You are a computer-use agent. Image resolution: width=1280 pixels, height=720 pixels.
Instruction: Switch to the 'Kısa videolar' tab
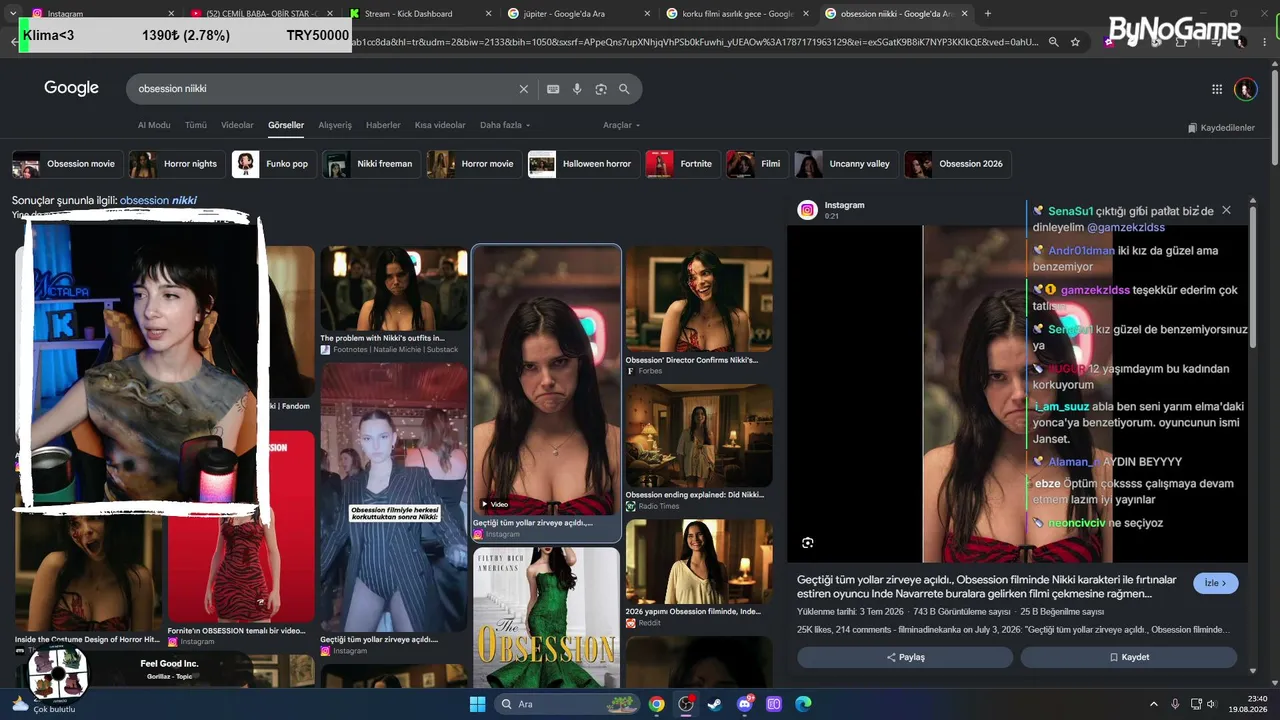tap(440, 125)
